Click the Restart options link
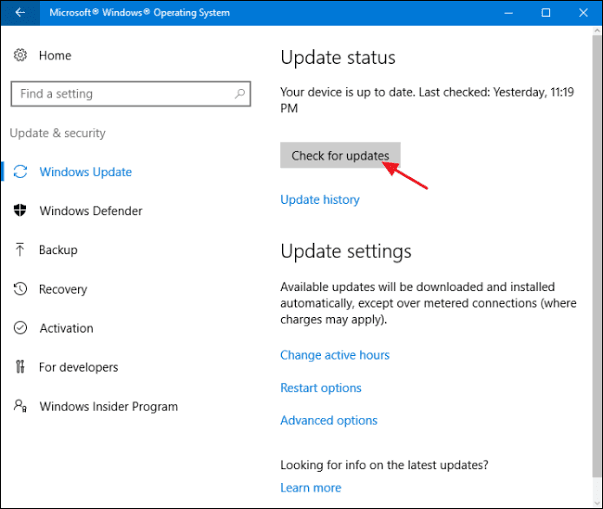603x509 pixels. pyautogui.click(x=321, y=388)
